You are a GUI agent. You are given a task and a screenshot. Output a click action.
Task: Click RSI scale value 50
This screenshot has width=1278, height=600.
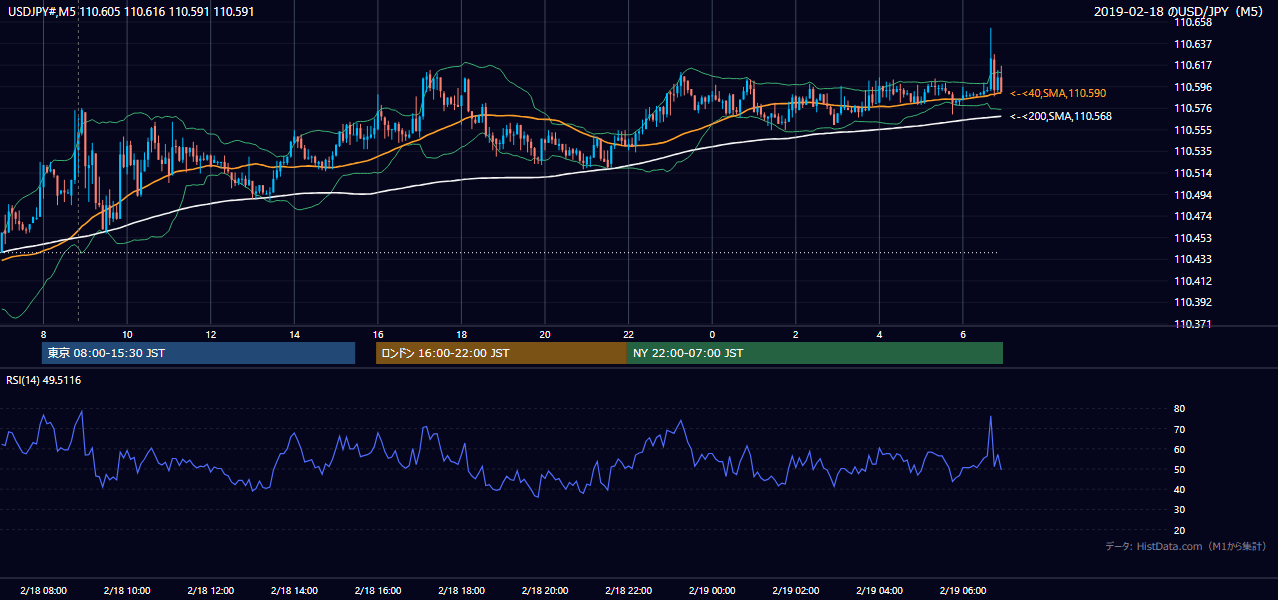tap(1179, 469)
